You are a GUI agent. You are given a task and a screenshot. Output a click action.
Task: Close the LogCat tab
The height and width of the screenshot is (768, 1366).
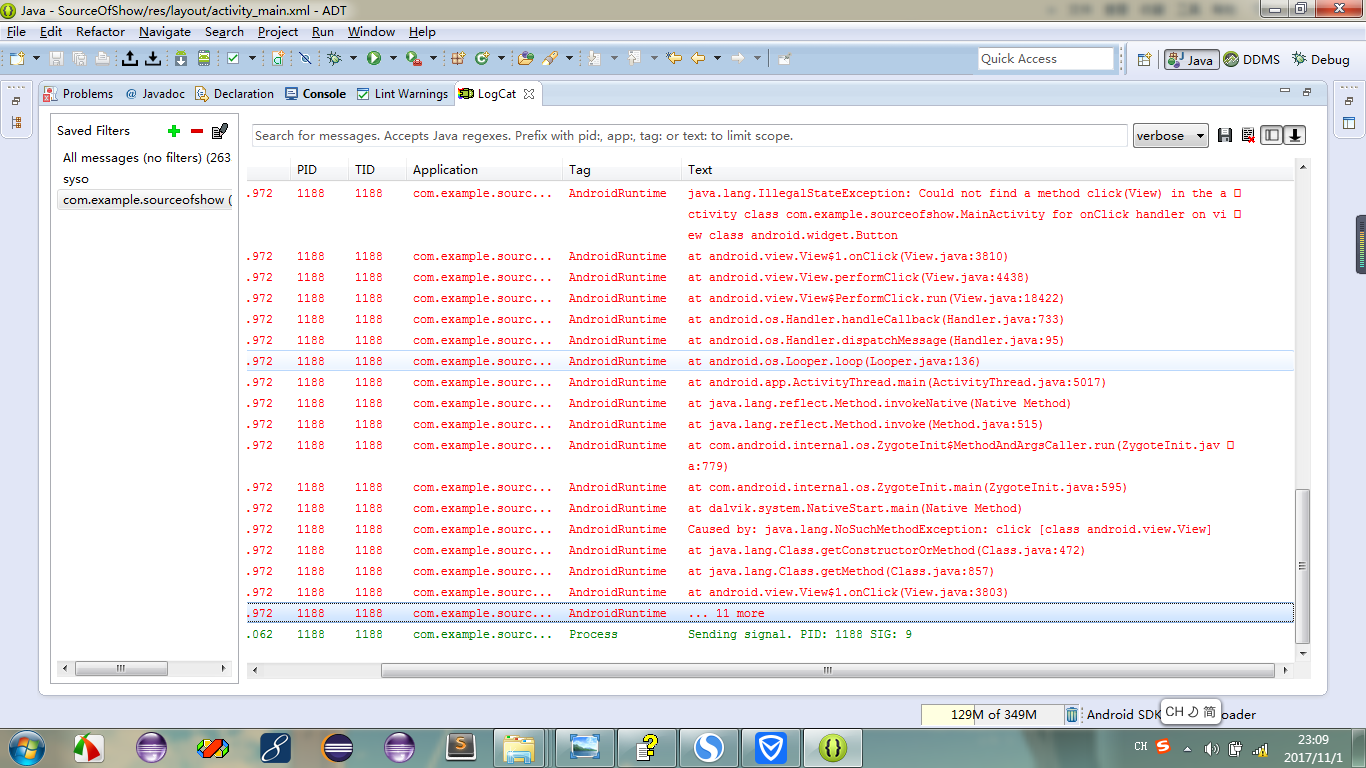tap(529, 94)
